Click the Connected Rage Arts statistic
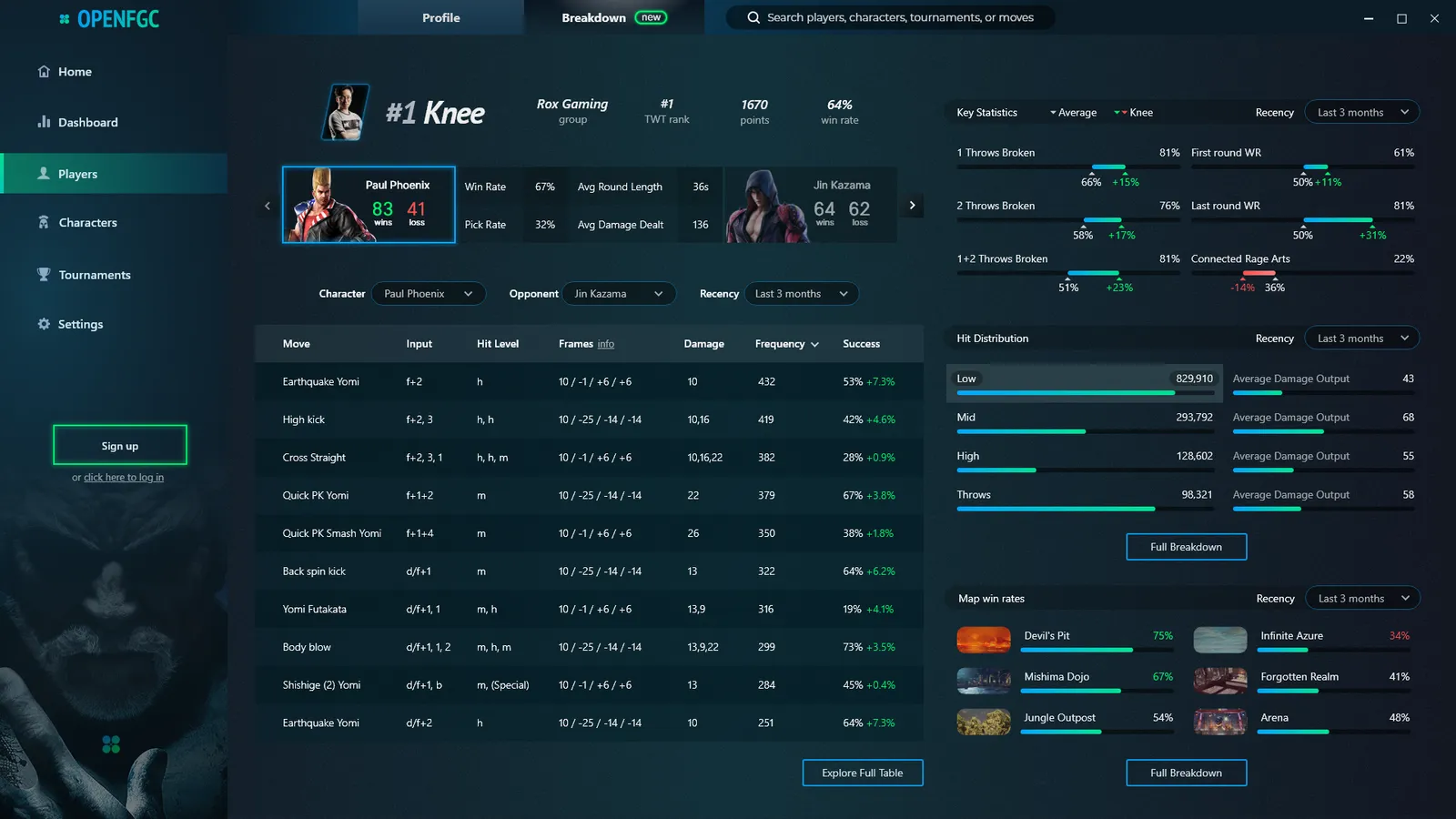The image size is (1456, 819). pyautogui.click(x=1302, y=272)
